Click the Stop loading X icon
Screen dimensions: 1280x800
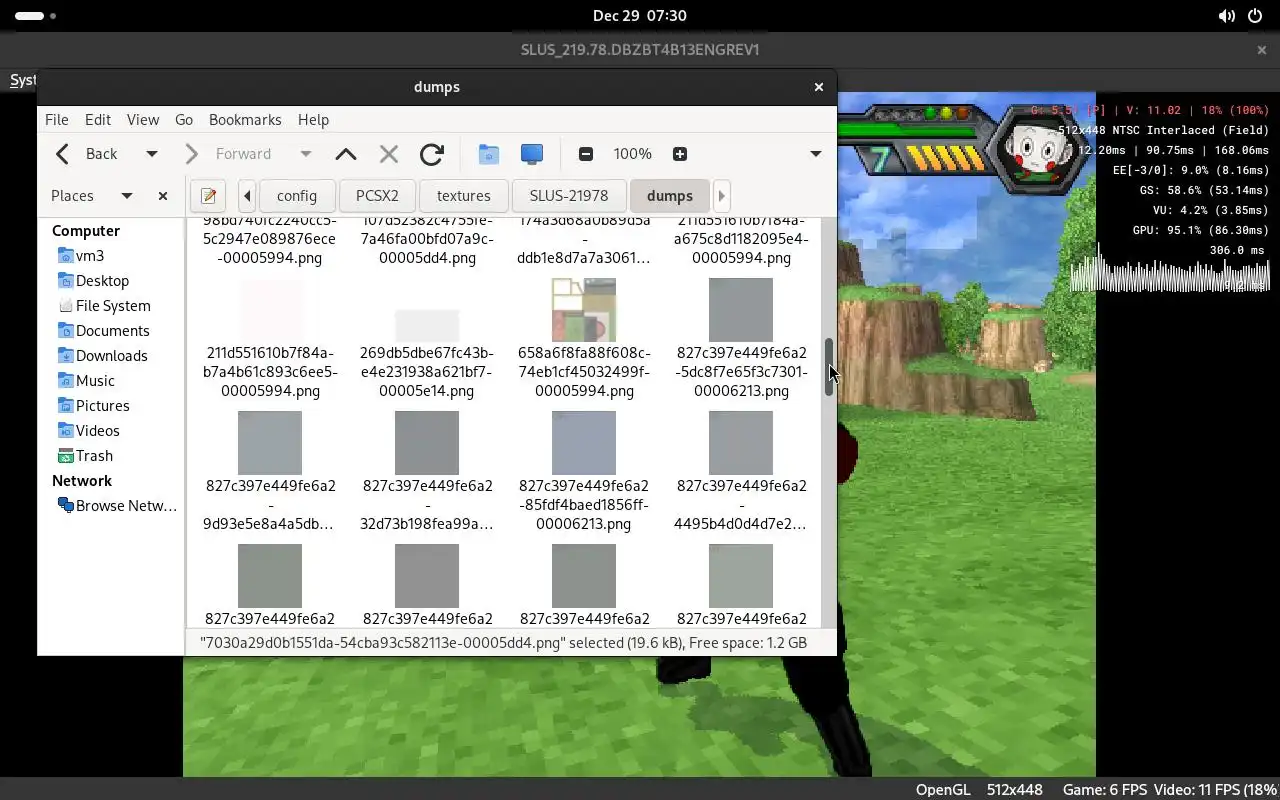(x=389, y=154)
